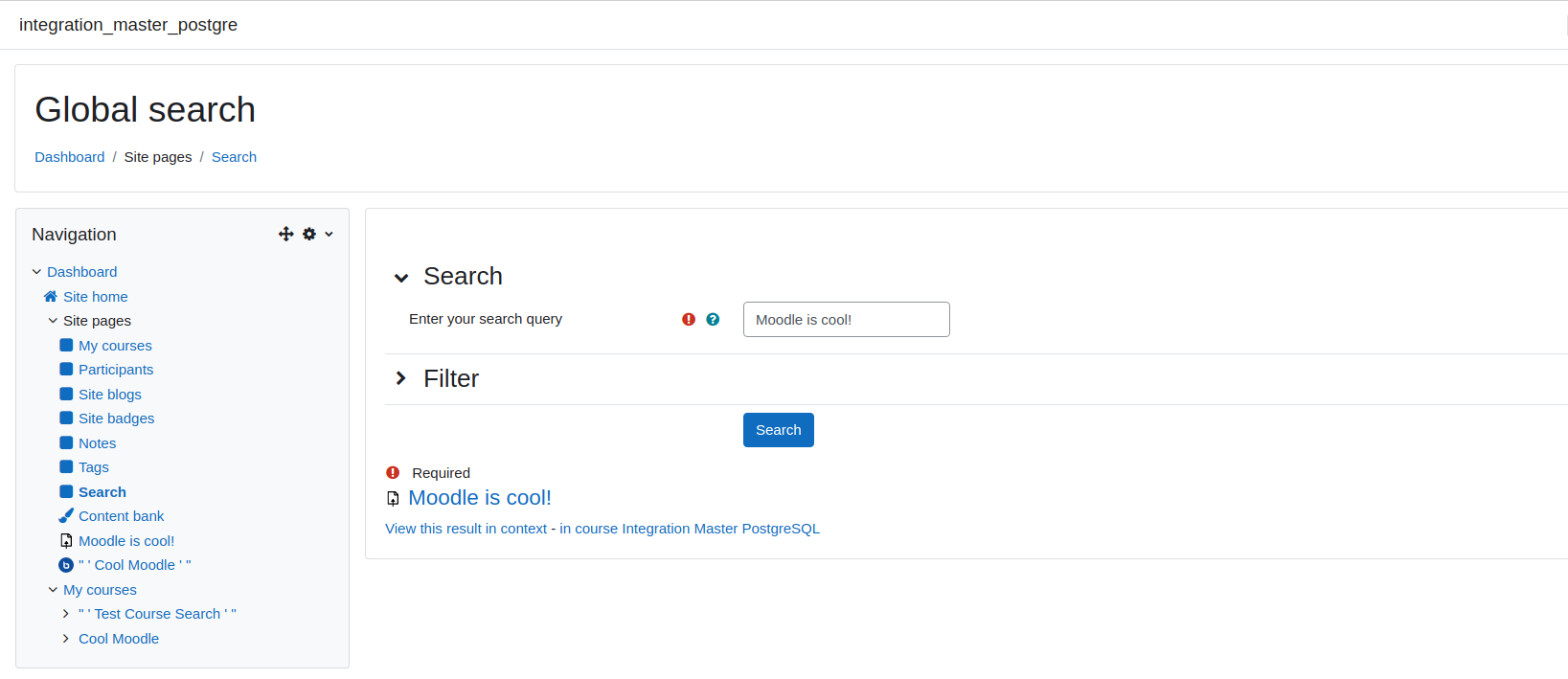Open Site blogs in Navigation
Viewport: 1568px width, 679px height.
pyautogui.click(x=110, y=395)
